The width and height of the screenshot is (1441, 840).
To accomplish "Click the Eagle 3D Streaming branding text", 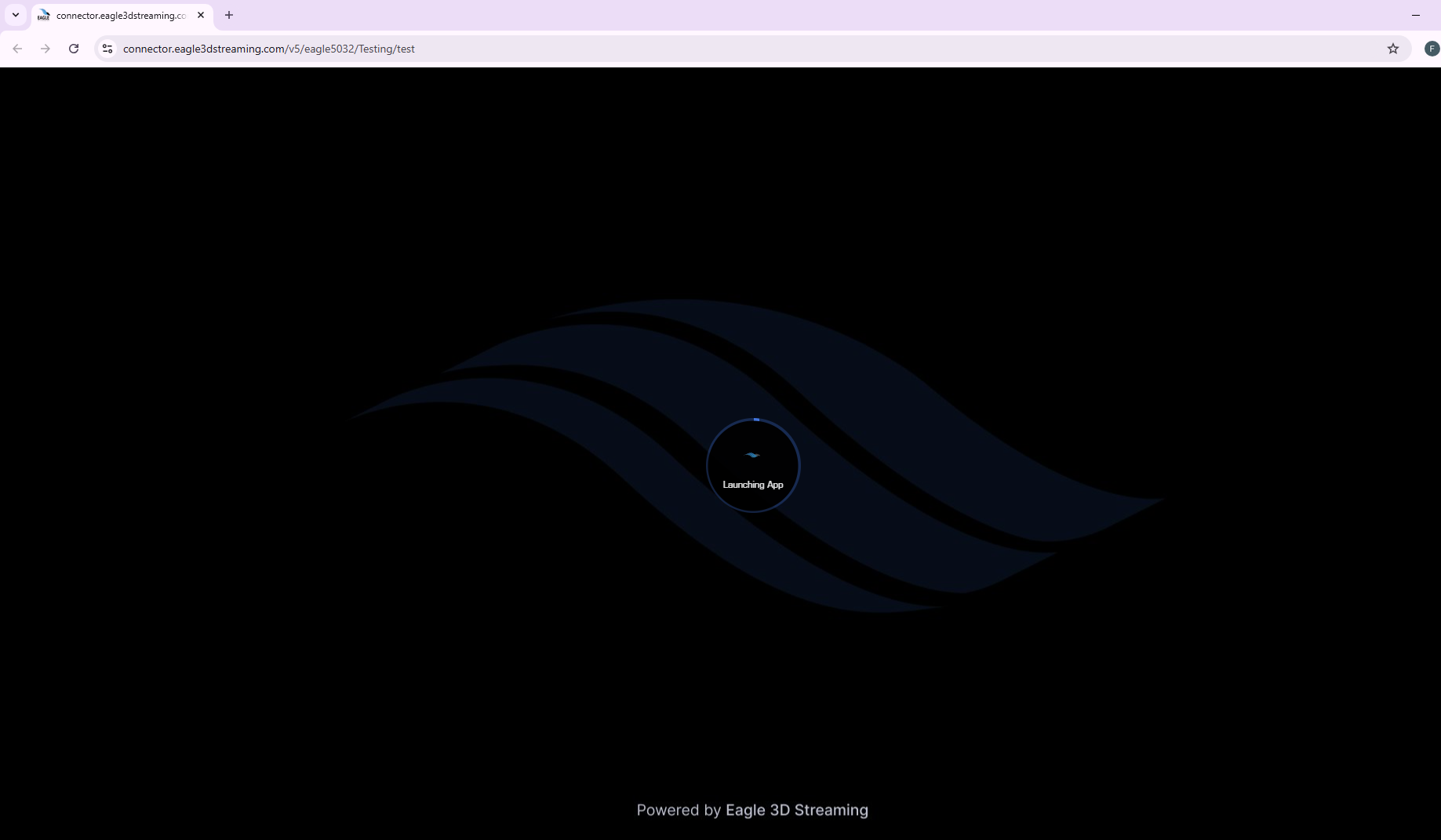I will [796, 810].
